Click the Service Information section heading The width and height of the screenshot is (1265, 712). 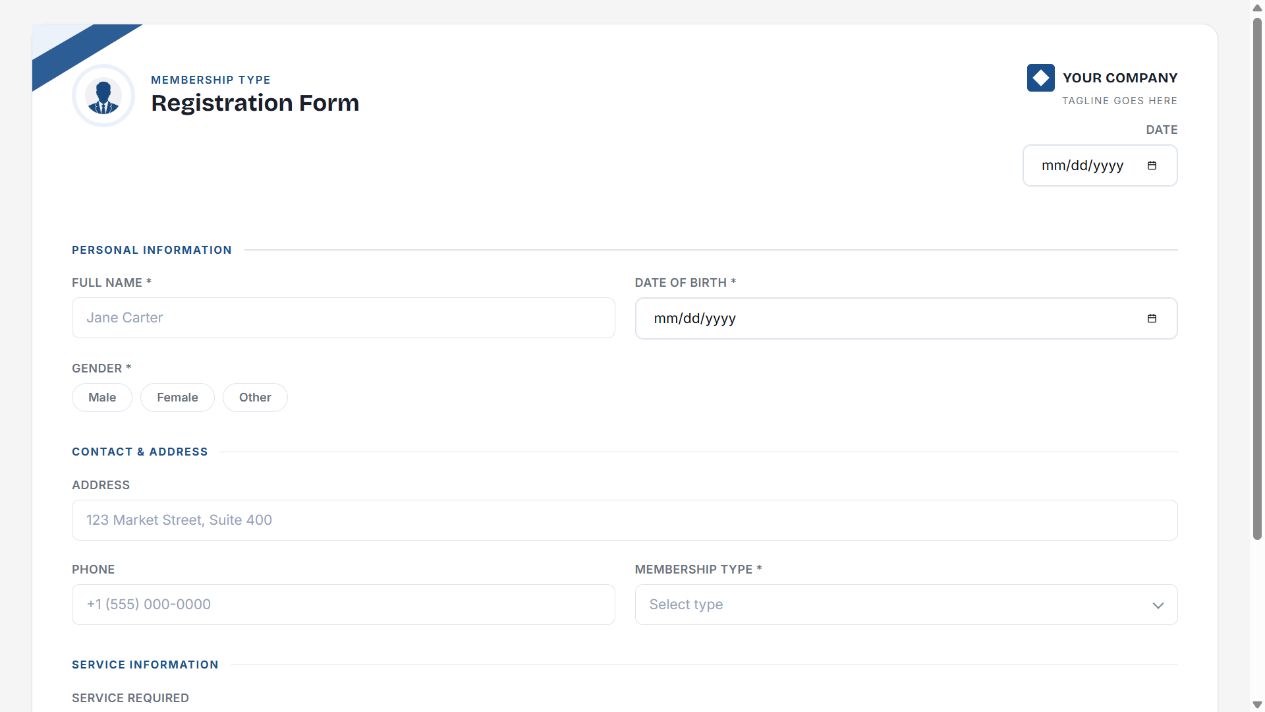tap(145, 665)
